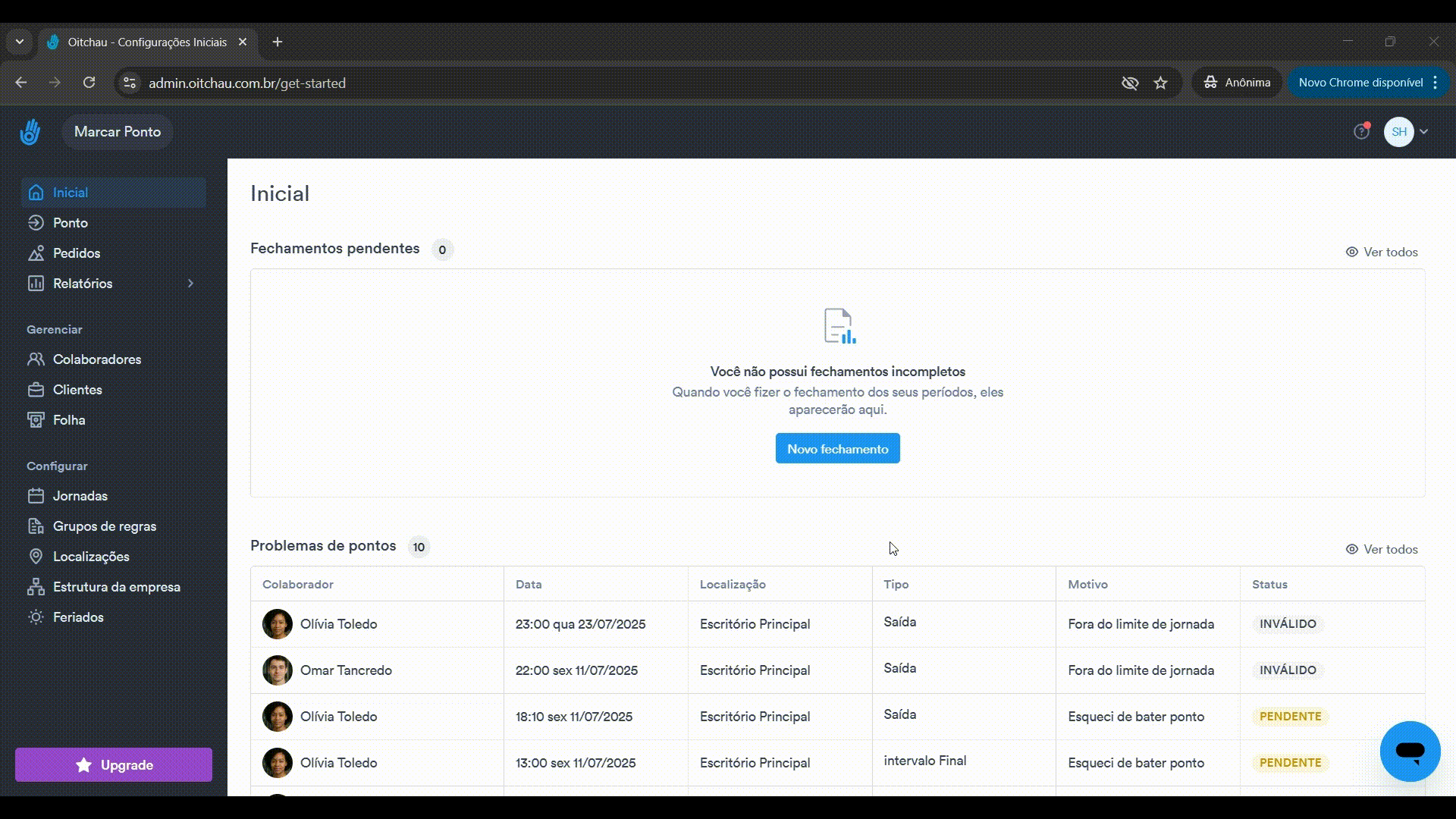Screen dimensions: 1456x819
Task: Click the tracking protection eye icon in the address bar
Action: pyautogui.click(x=1130, y=83)
